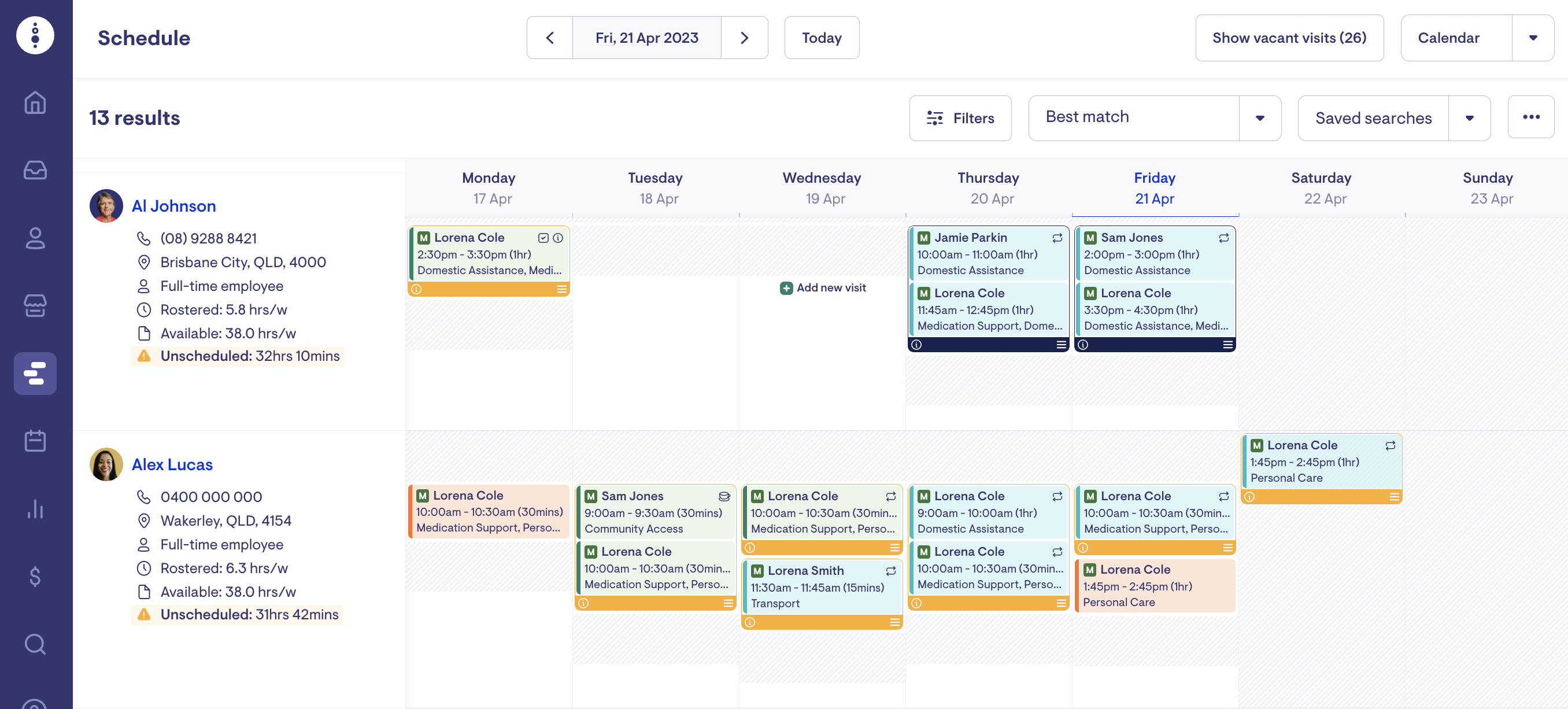Click info icon on Alex Lucas's Tuesday shift bar
1568x709 pixels.
[583, 603]
